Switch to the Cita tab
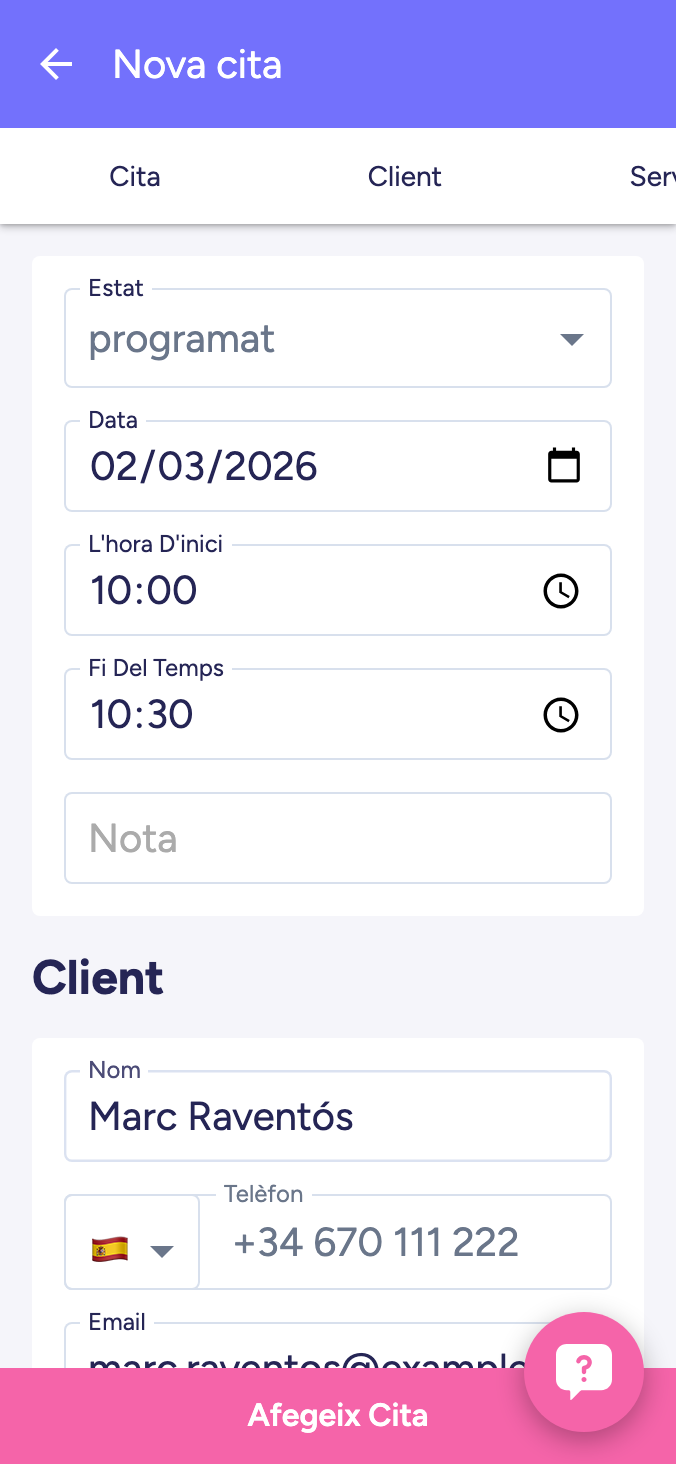This screenshot has height=1464, width=676. click(135, 177)
